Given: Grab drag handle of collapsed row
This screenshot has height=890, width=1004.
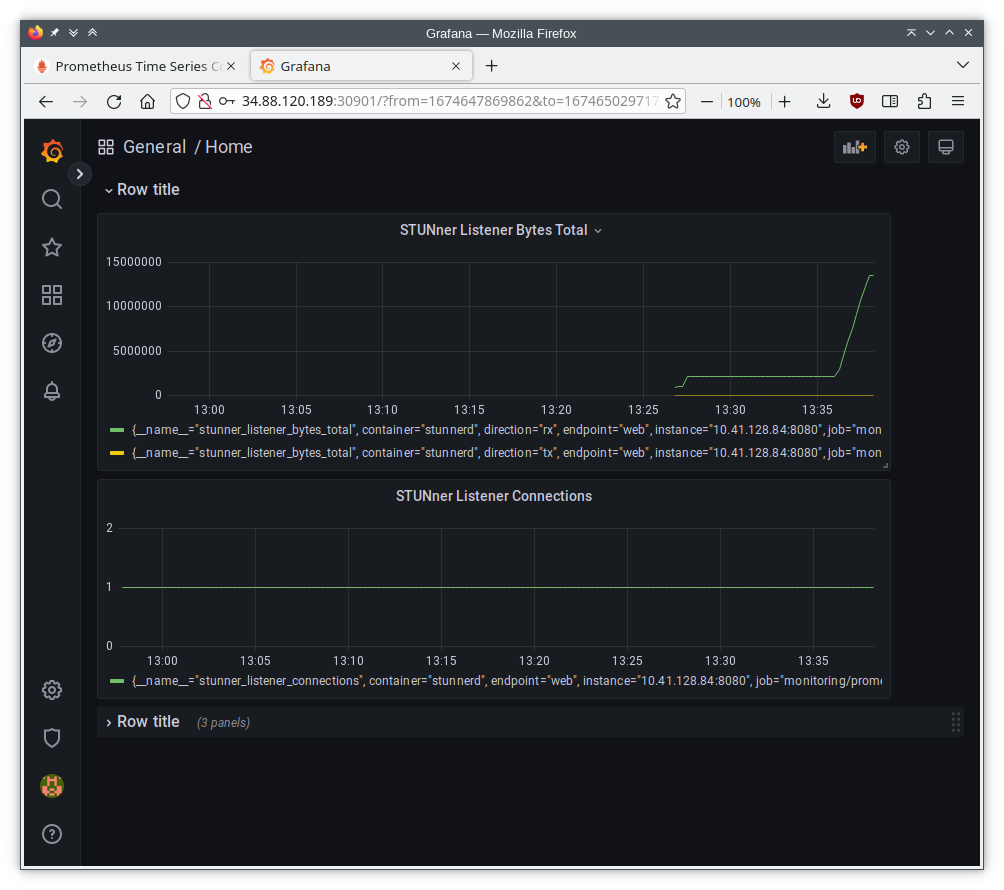Looking at the screenshot, I should coord(955,722).
